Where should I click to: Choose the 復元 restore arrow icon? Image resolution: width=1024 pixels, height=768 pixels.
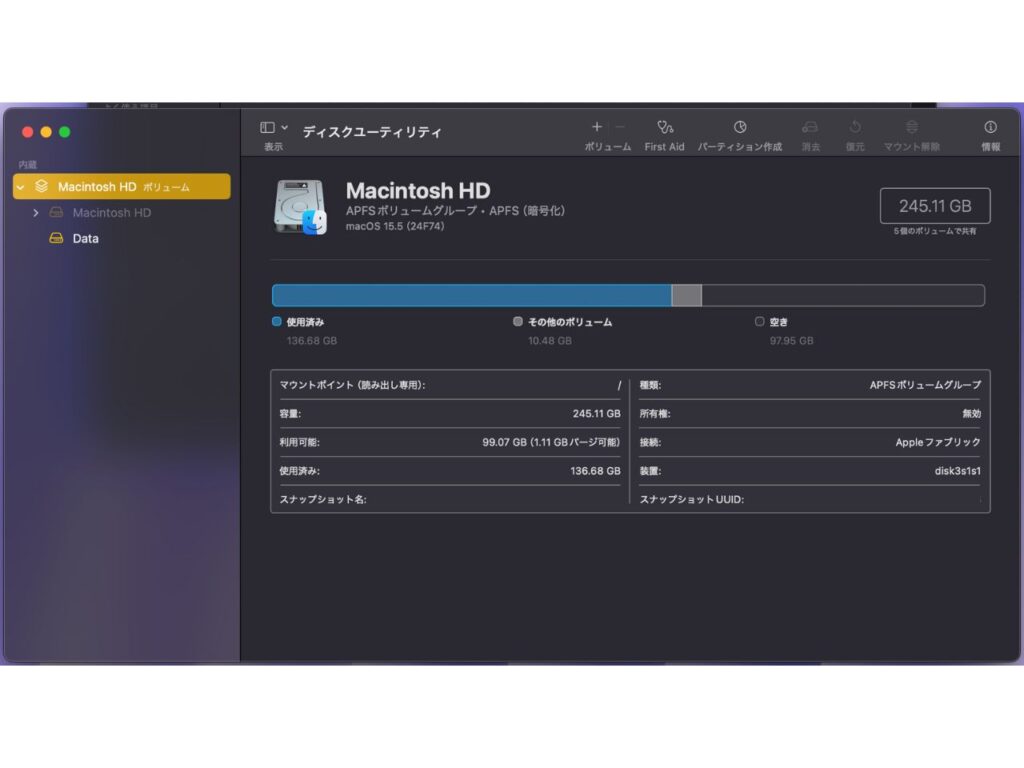pyautogui.click(x=855, y=127)
